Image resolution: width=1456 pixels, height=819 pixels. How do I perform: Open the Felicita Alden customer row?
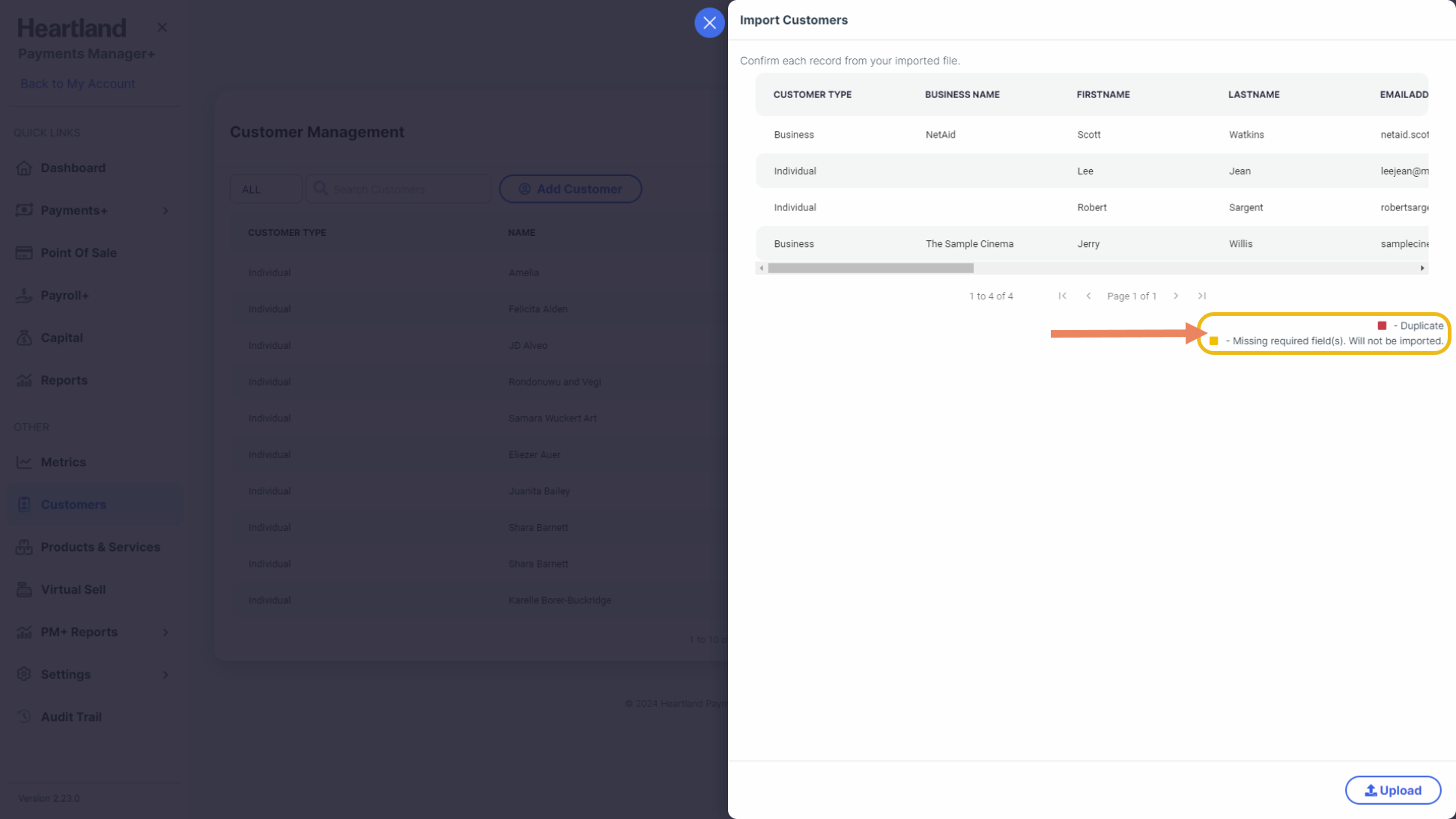479,309
